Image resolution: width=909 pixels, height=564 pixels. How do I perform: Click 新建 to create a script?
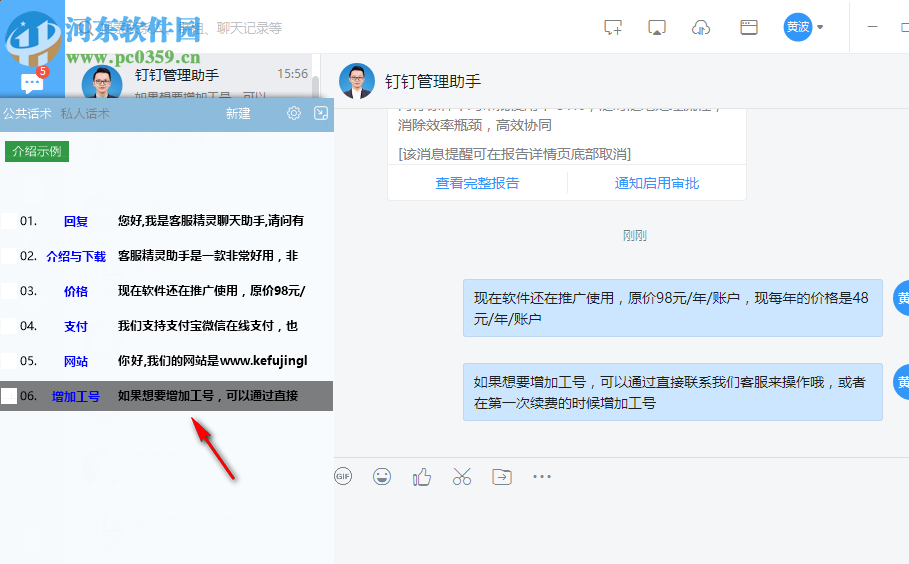click(x=238, y=114)
